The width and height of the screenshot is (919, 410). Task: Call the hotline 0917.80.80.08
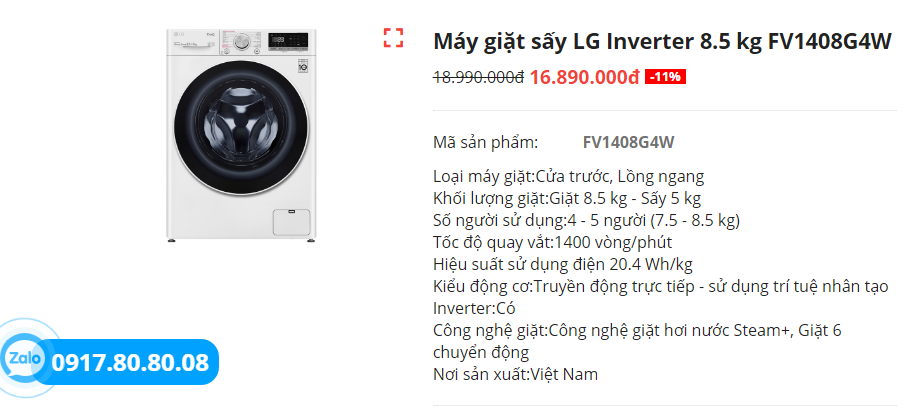pos(130,362)
